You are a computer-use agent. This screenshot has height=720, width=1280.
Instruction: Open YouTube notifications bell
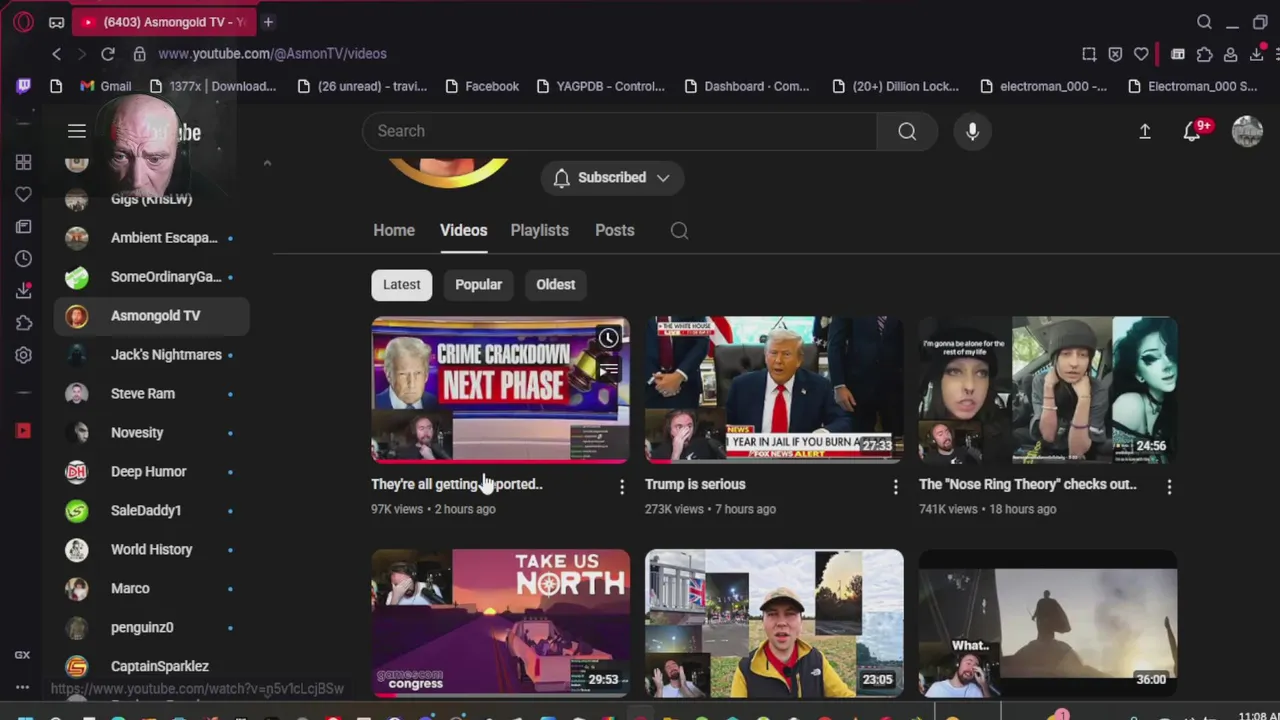(x=1192, y=131)
